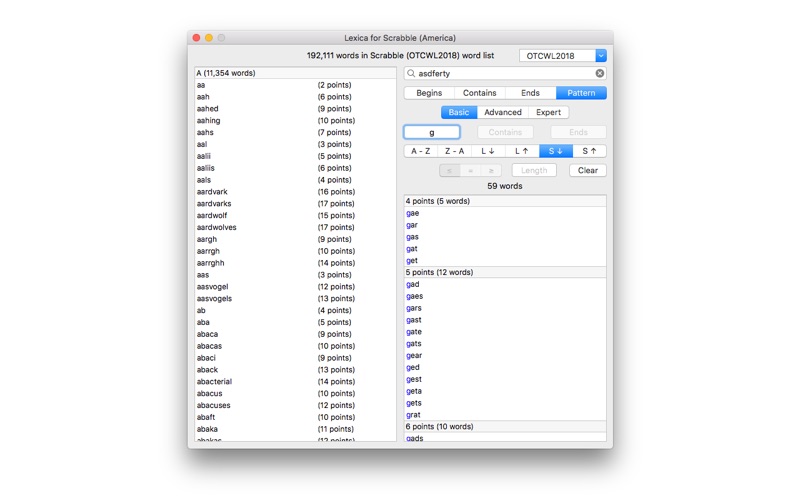Click the Clear button

pyautogui.click(x=588, y=170)
